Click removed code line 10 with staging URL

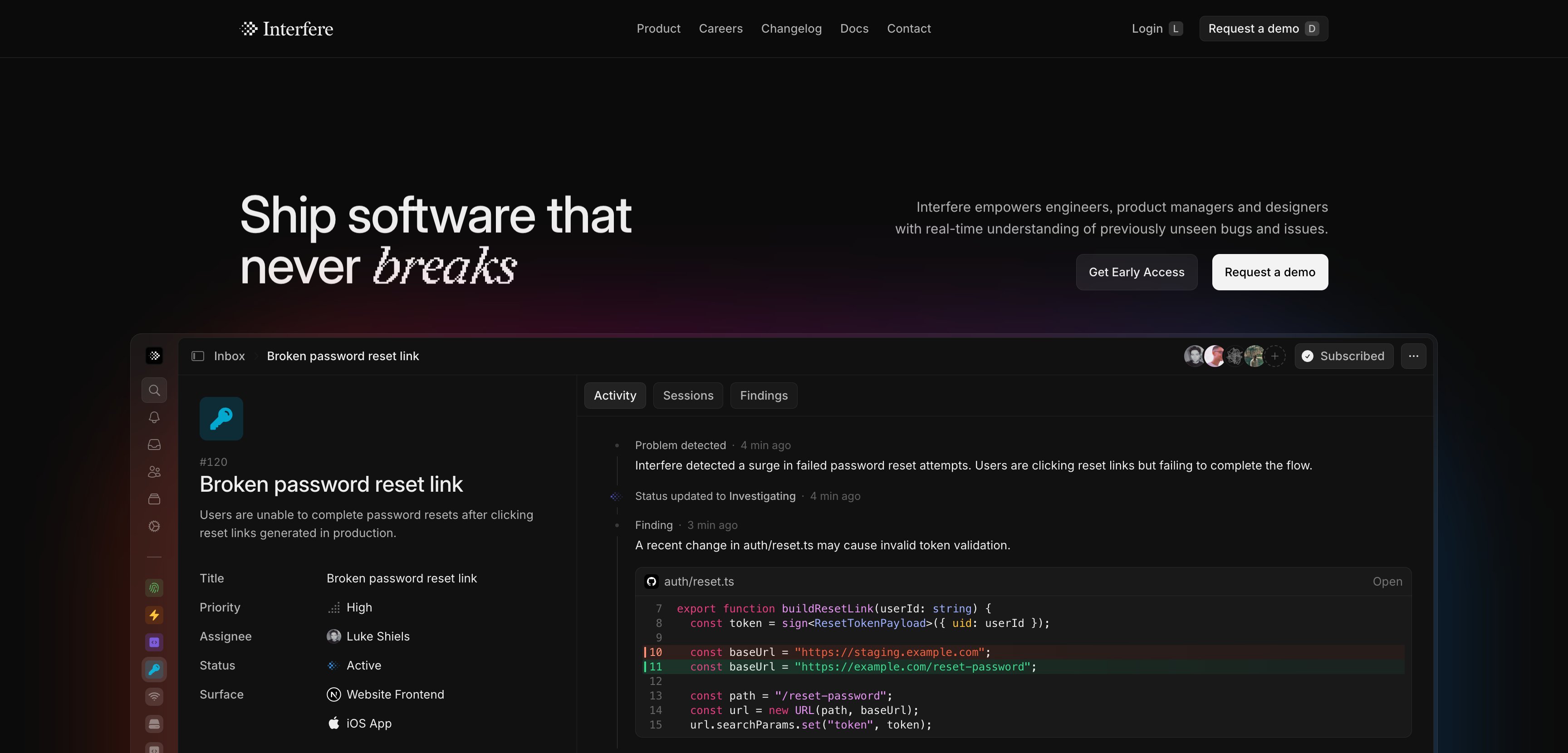pyautogui.click(x=1024, y=653)
